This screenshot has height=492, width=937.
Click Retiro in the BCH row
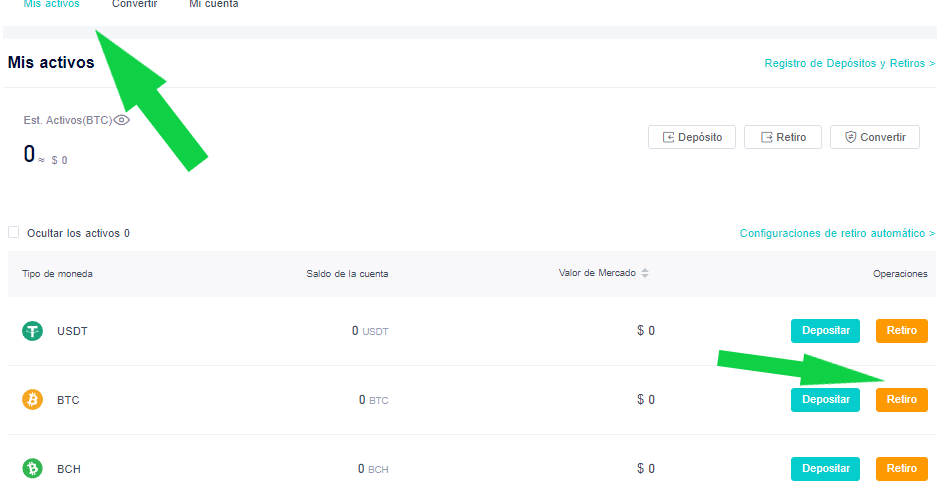point(902,469)
